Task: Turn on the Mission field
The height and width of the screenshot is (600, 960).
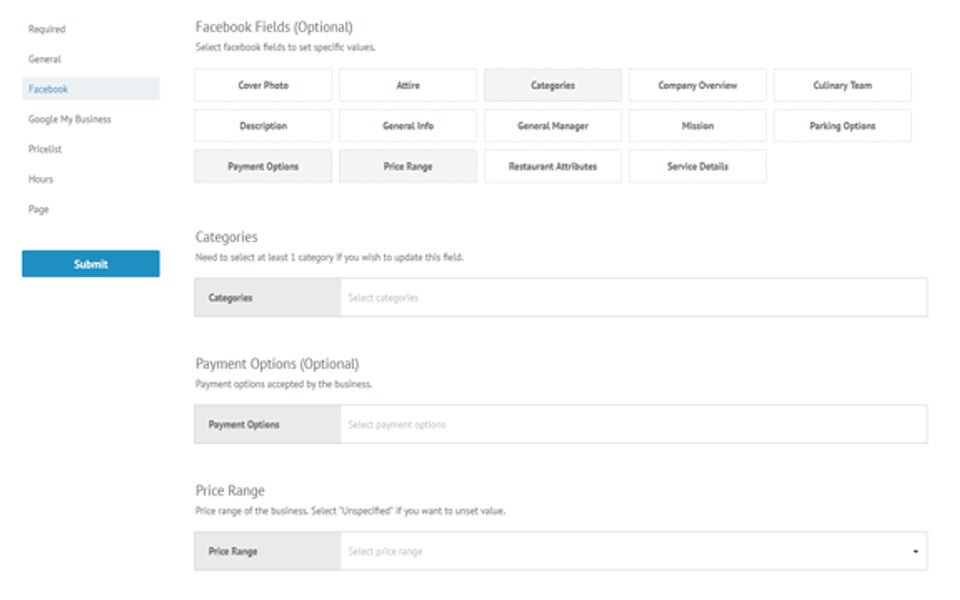Action: (x=697, y=126)
